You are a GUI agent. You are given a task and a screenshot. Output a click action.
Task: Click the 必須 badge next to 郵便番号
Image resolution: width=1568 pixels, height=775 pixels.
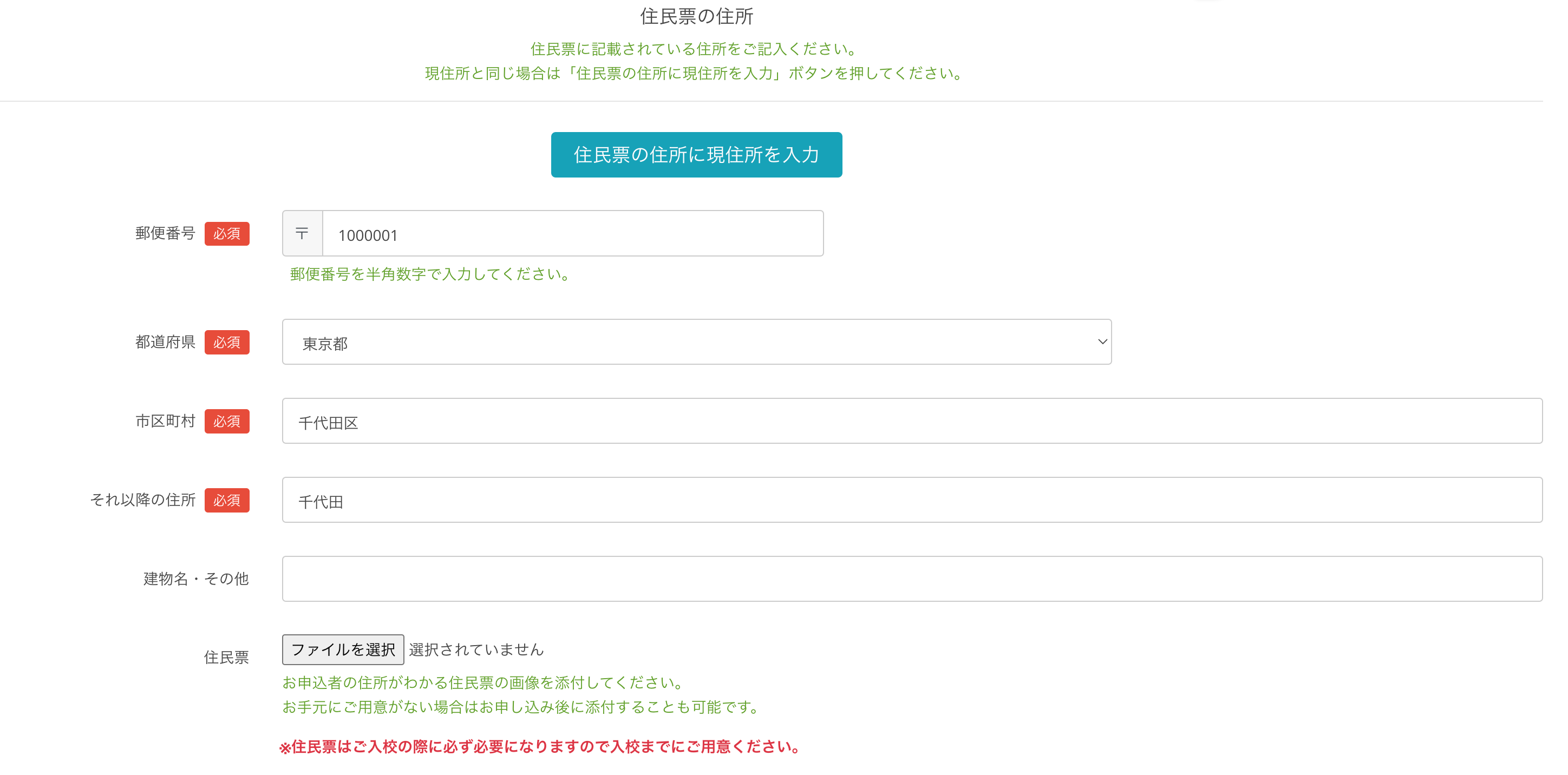[226, 234]
